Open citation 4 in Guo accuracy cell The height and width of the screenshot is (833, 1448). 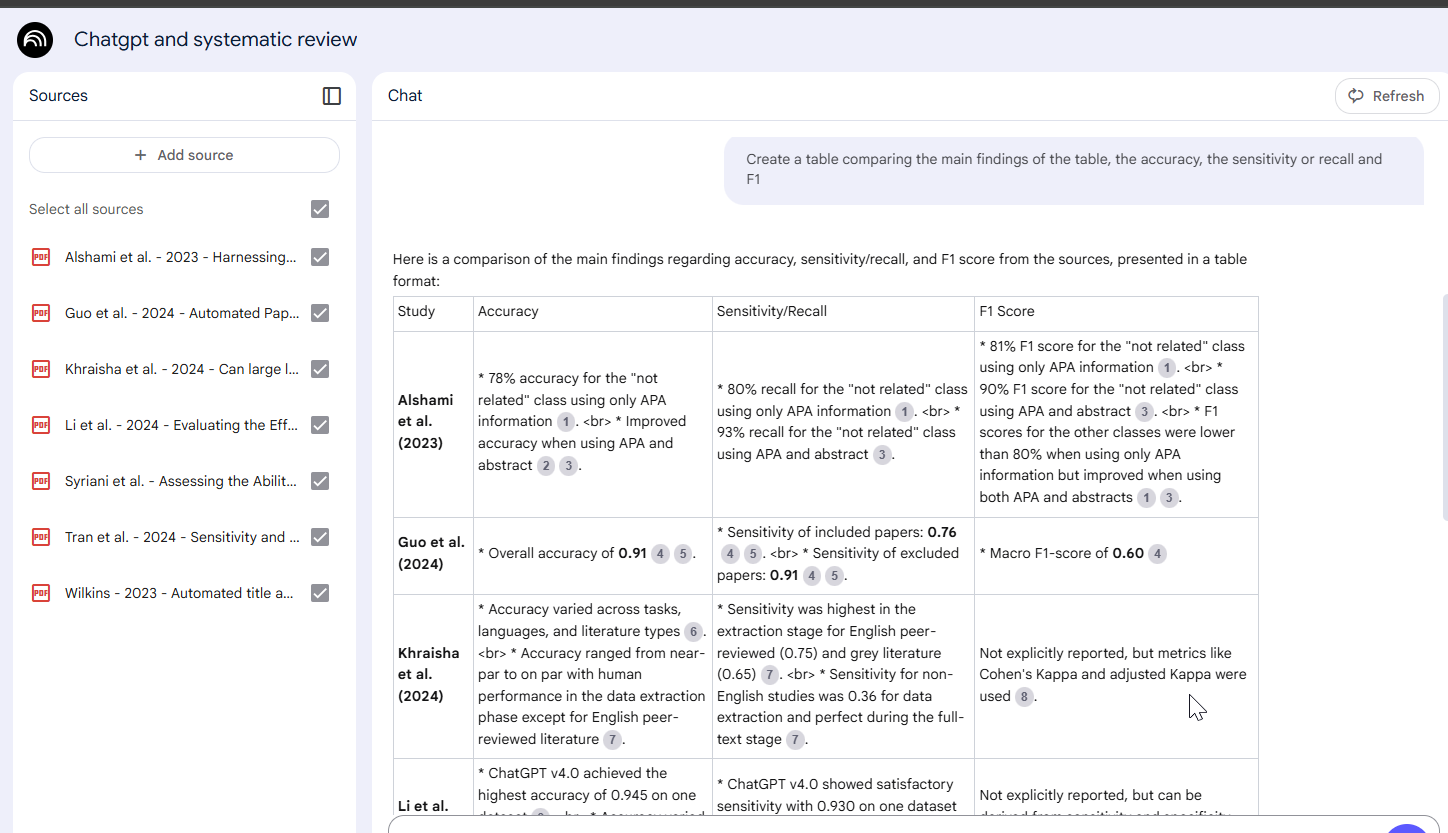(x=660, y=553)
